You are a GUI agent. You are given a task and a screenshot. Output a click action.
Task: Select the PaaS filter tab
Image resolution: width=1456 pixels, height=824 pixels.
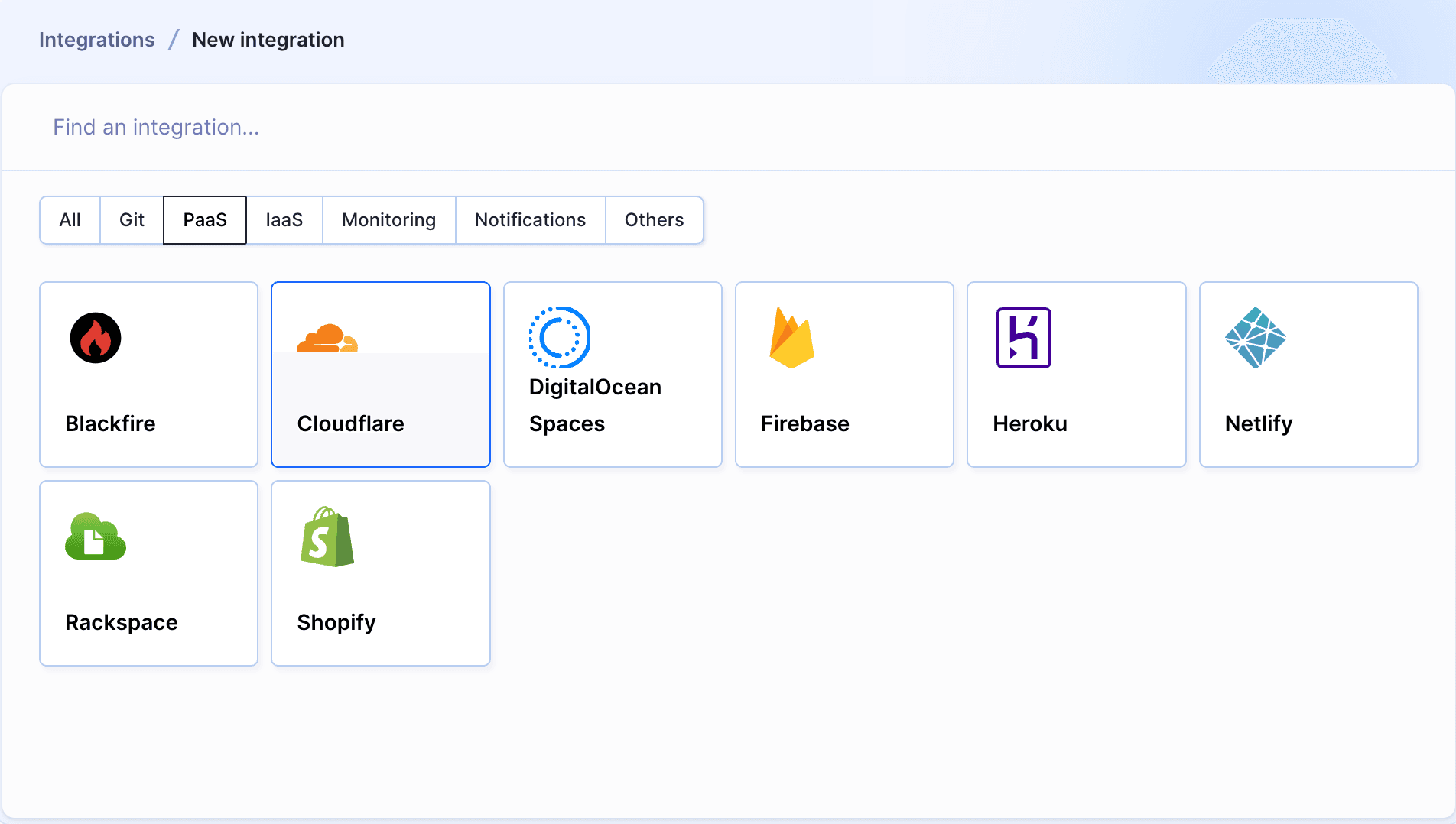tap(205, 220)
